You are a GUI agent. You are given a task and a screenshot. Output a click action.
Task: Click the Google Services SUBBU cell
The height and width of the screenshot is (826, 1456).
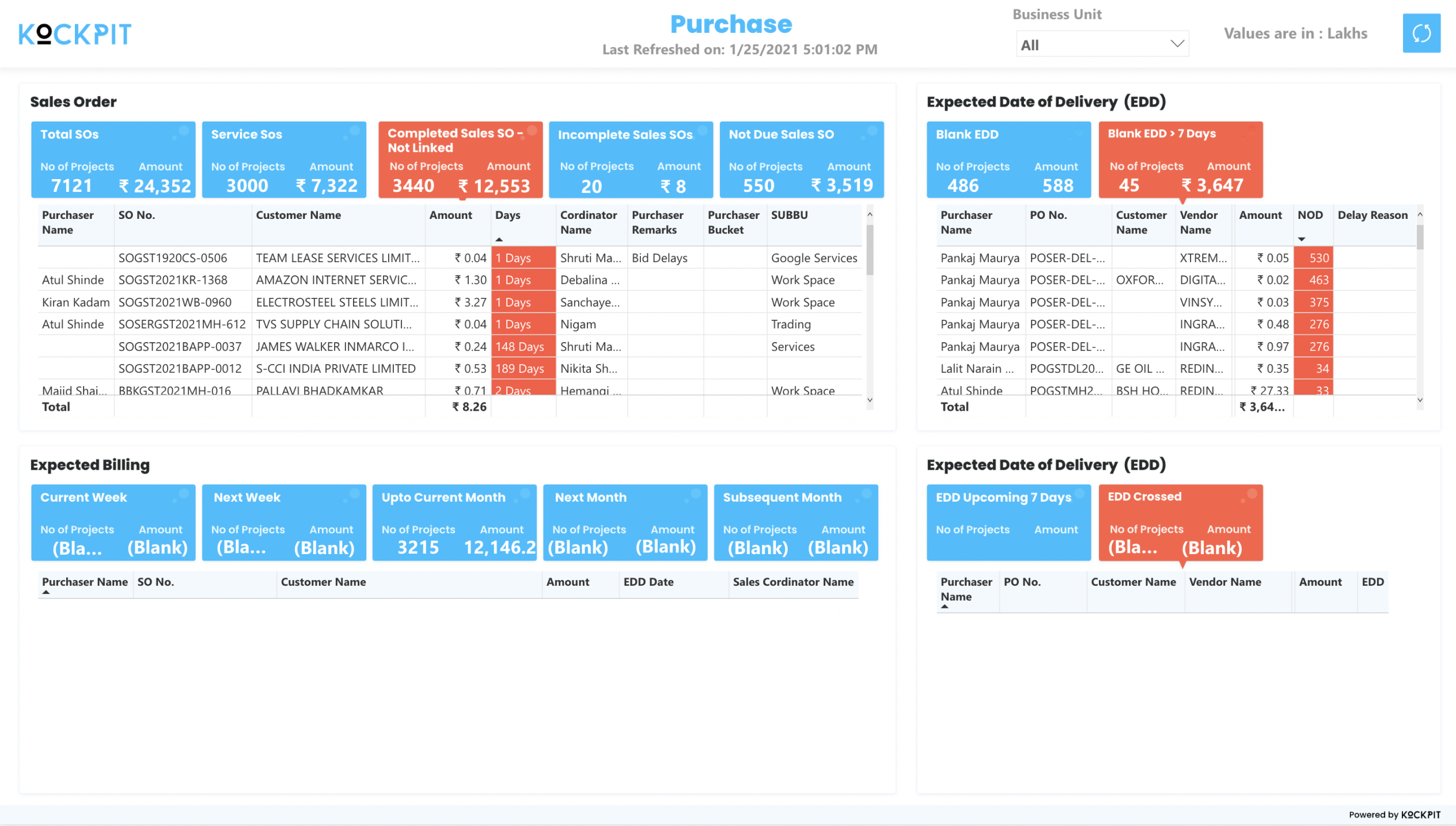(x=814, y=258)
